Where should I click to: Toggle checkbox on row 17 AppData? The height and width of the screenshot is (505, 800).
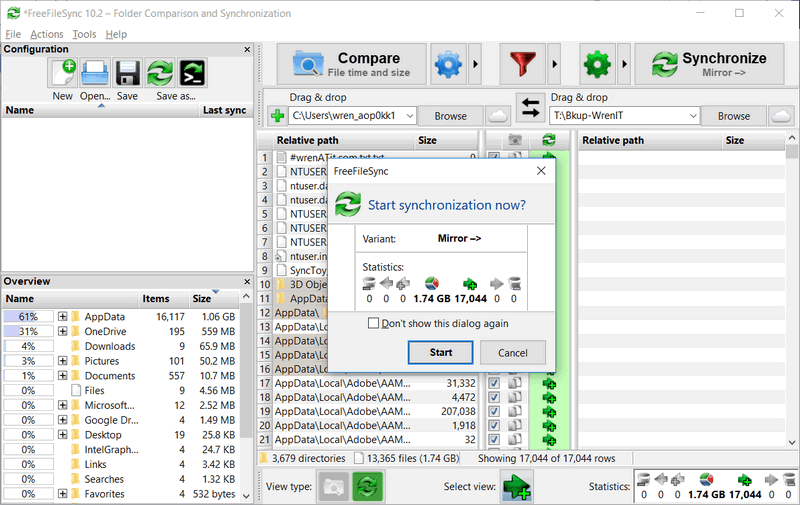coord(494,383)
